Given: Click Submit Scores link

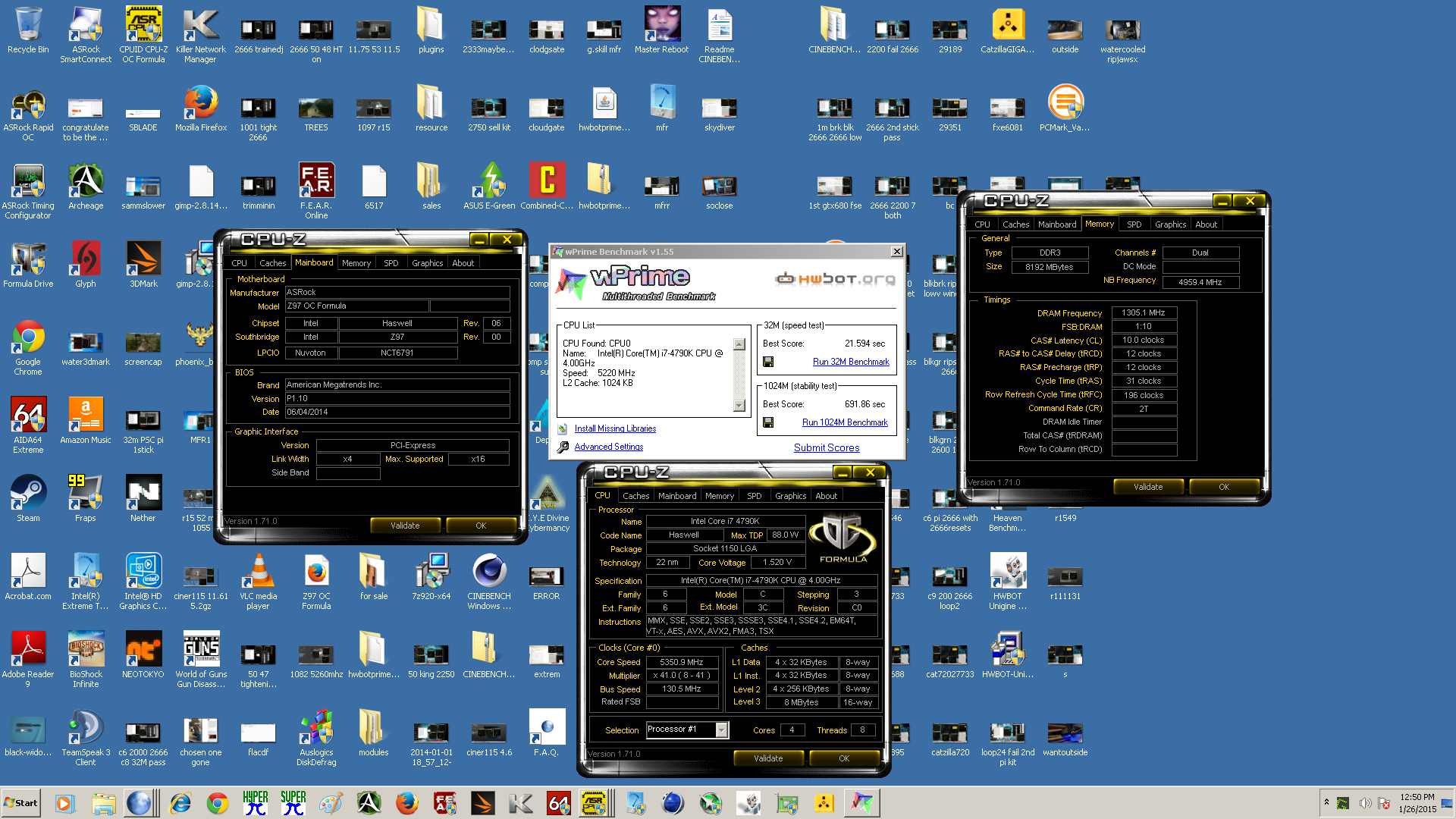Looking at the screenshot, I should click(827, 448).
